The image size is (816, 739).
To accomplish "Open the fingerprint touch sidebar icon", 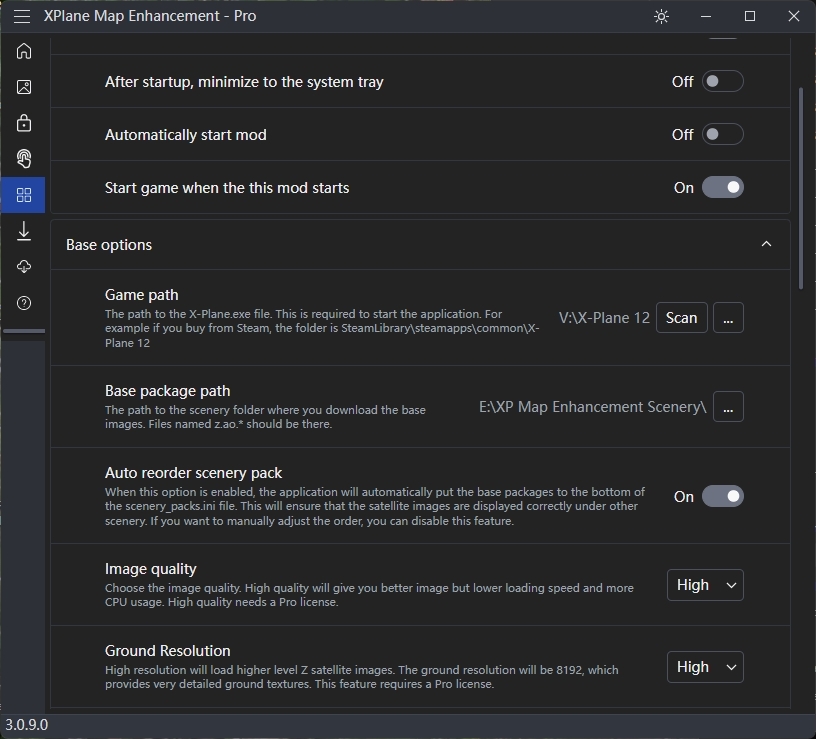I will 24,159.
